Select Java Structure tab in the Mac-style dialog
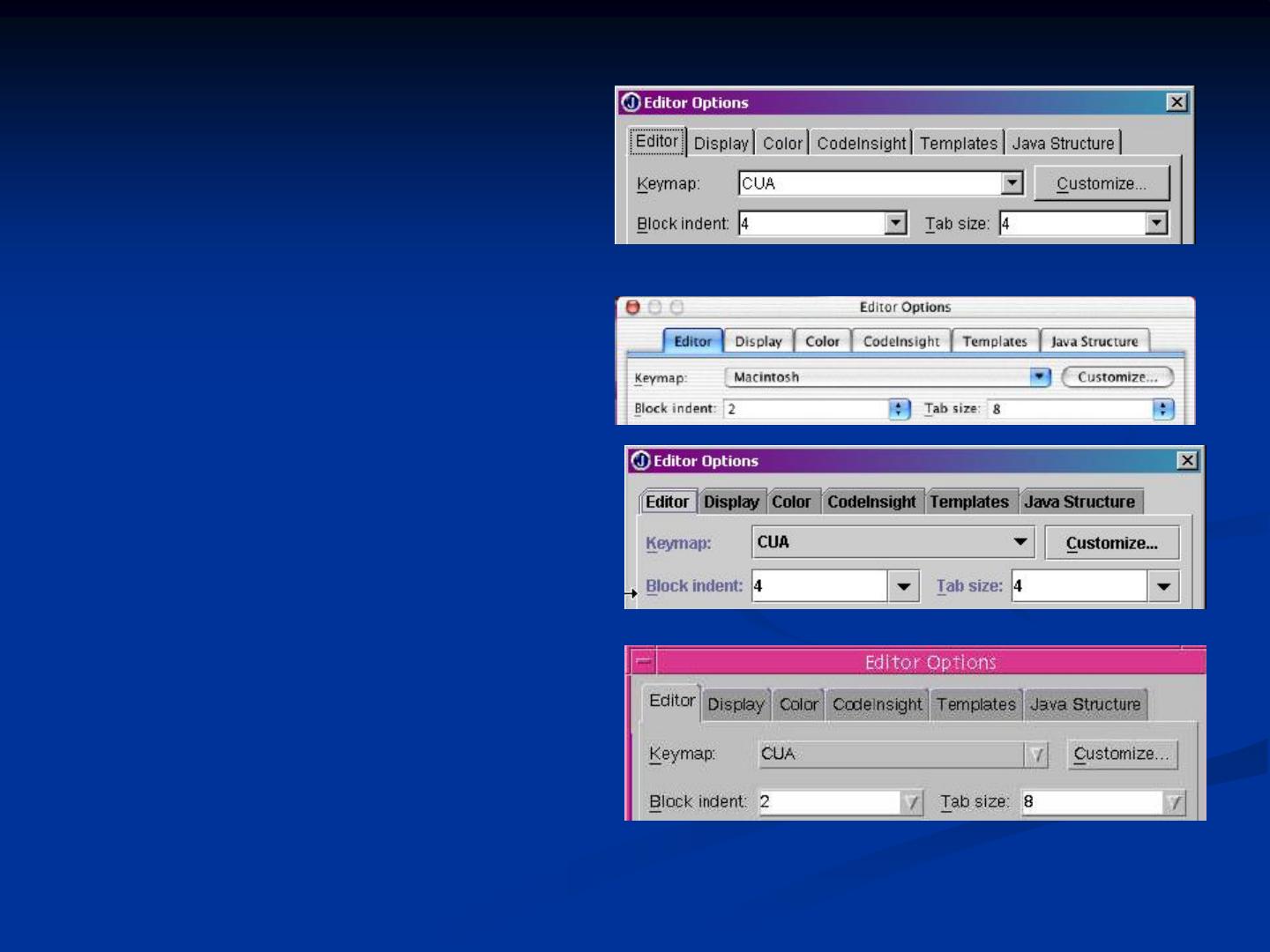Screen dimensions: 1270x952 point(1094,341)
